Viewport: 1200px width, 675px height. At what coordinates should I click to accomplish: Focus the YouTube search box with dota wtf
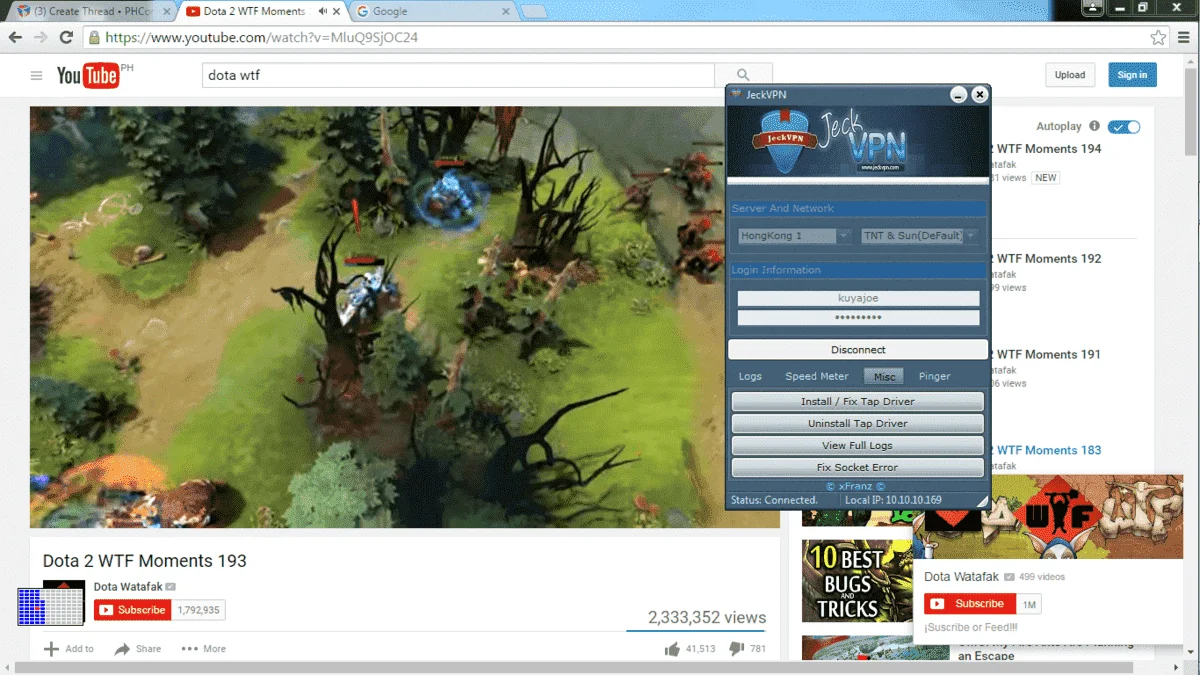[458, 75]
